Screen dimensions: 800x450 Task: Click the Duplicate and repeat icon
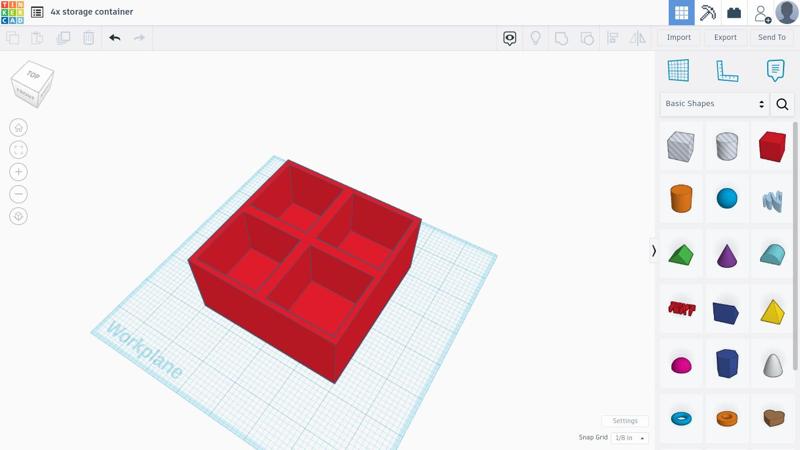[63, 38]
